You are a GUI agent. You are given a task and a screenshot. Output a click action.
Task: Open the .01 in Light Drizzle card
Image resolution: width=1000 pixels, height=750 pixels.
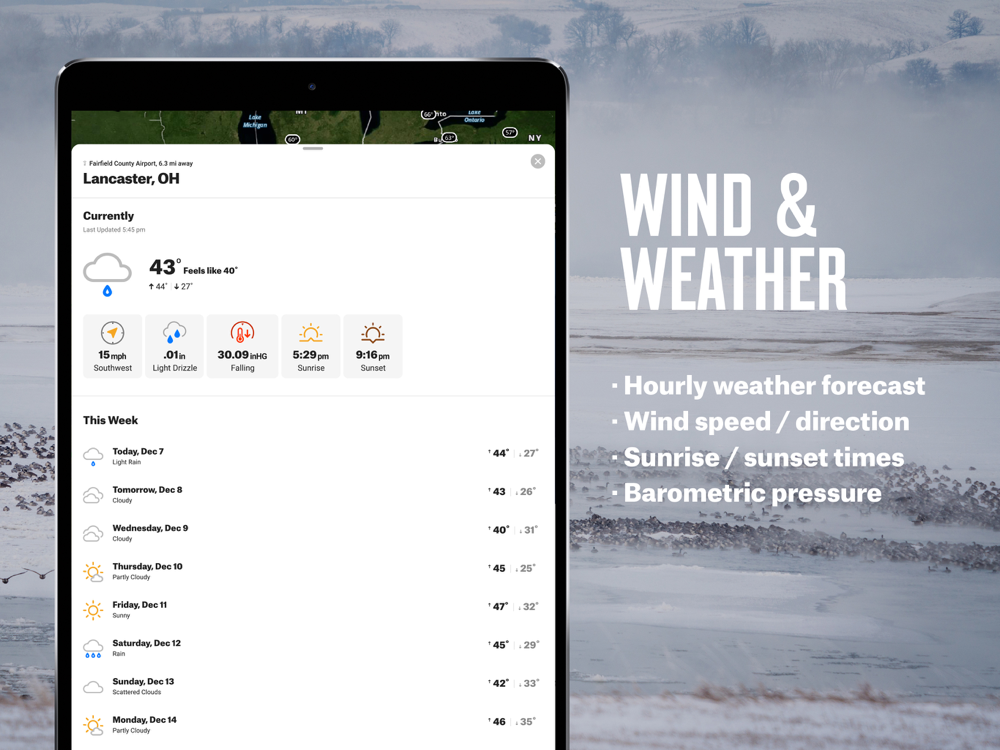(x=174, y=346)
